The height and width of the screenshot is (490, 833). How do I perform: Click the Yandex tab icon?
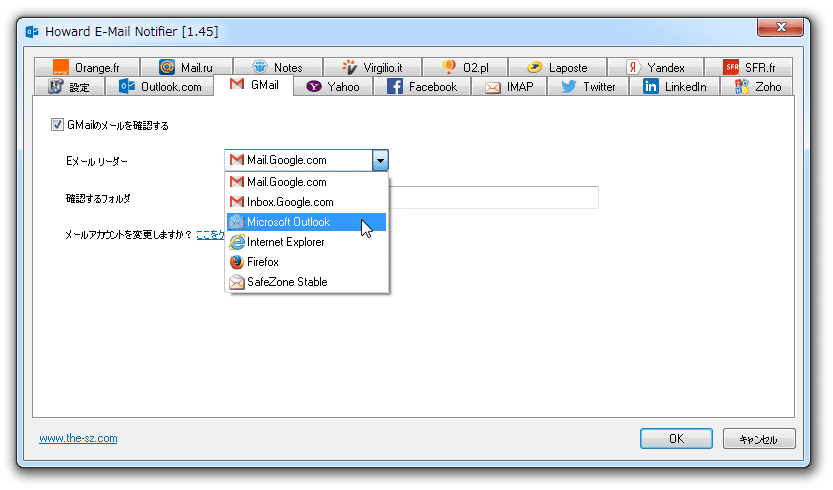633,67
